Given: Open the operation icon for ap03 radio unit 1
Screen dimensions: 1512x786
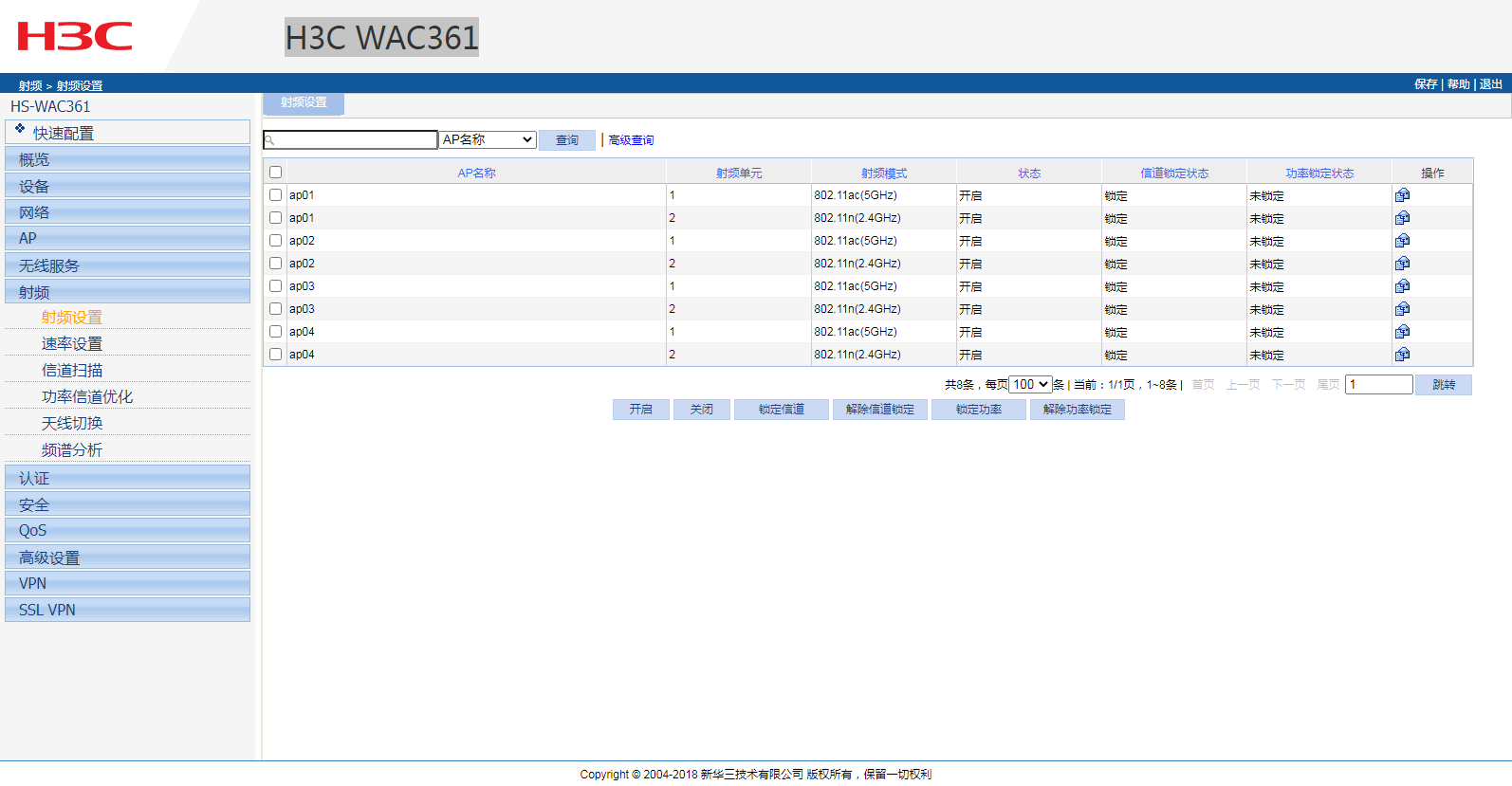Looking at the screenshot, I should coord(1402,286).
